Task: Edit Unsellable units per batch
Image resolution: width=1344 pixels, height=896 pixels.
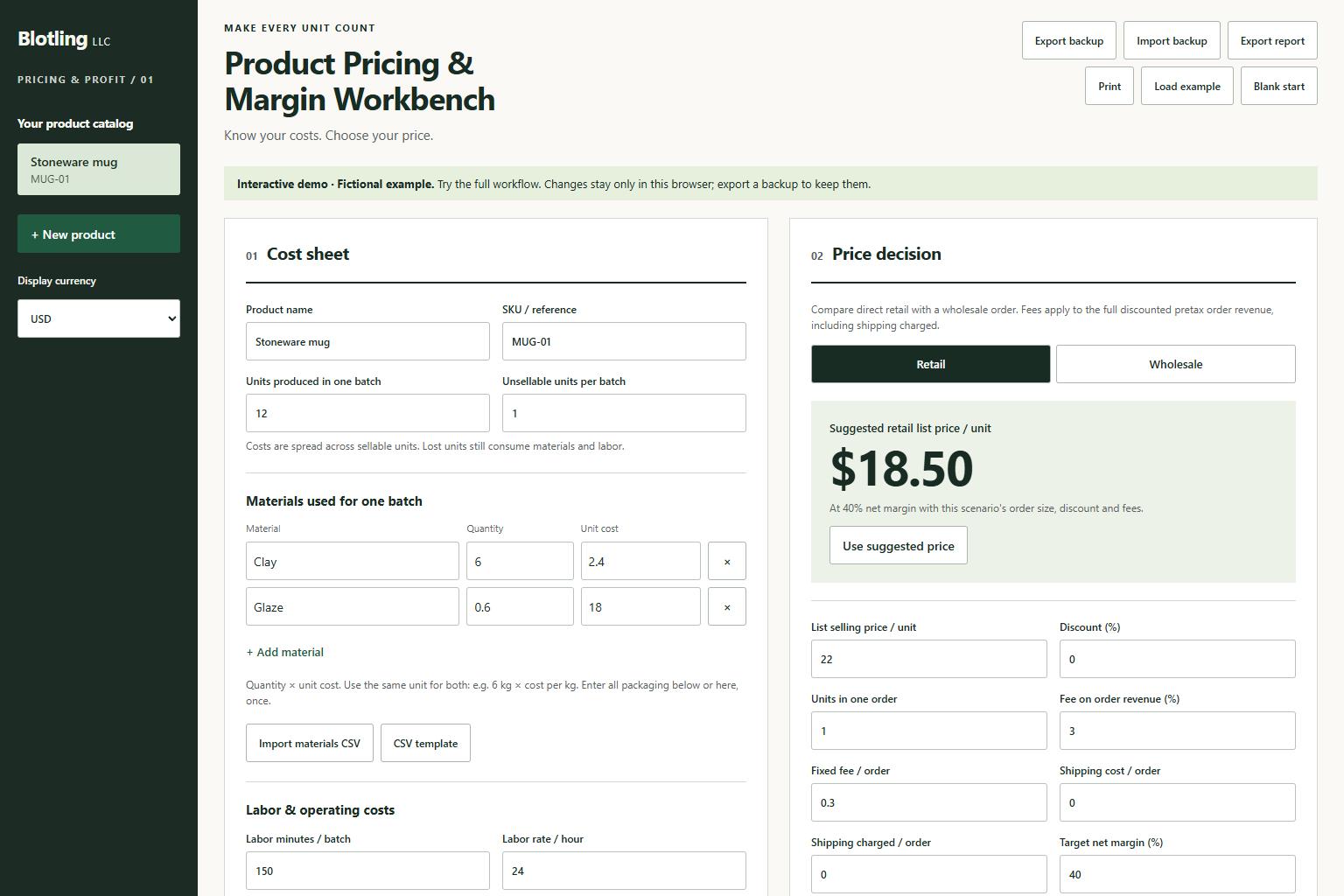Action: pyautogui.click(x=624, y=413)
